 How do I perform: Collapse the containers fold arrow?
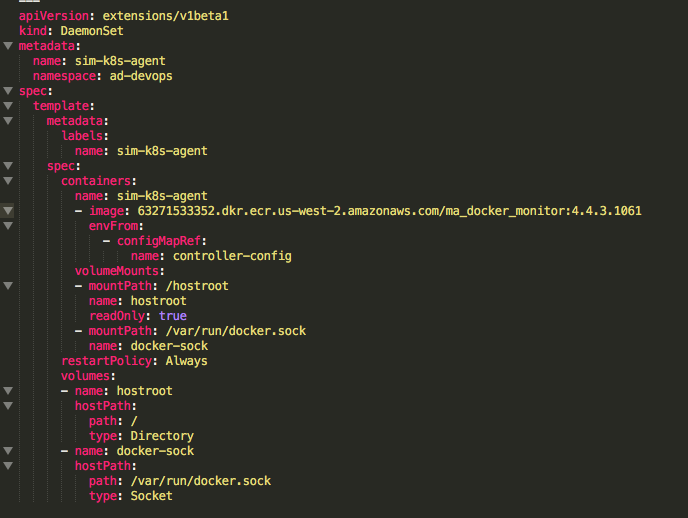tap(8, 181)
